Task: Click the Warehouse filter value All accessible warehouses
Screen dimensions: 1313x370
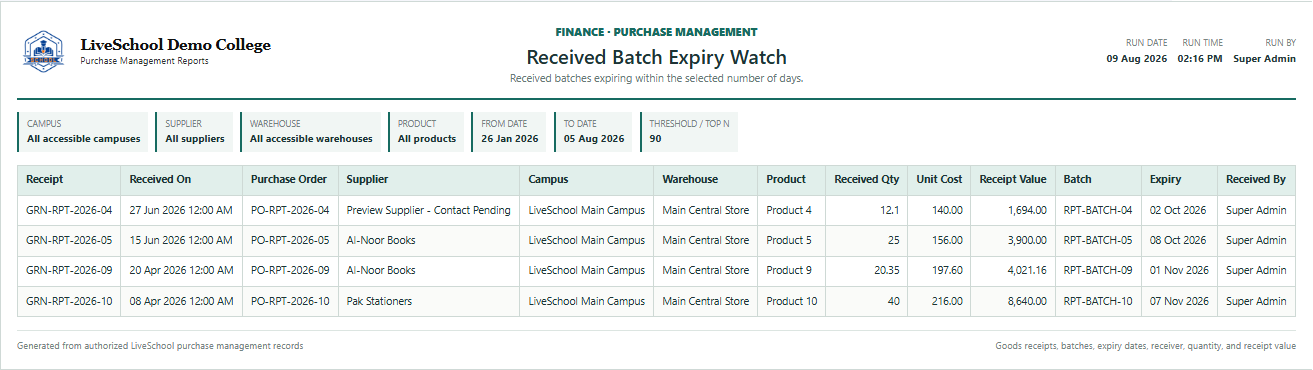Action: [311, 139]
